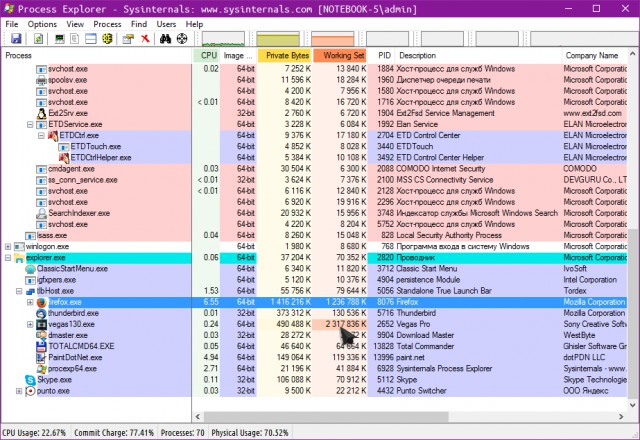The image size is (640, 440).
Task: Collapse the tlbHost.exe tree node
Action: 19,291
